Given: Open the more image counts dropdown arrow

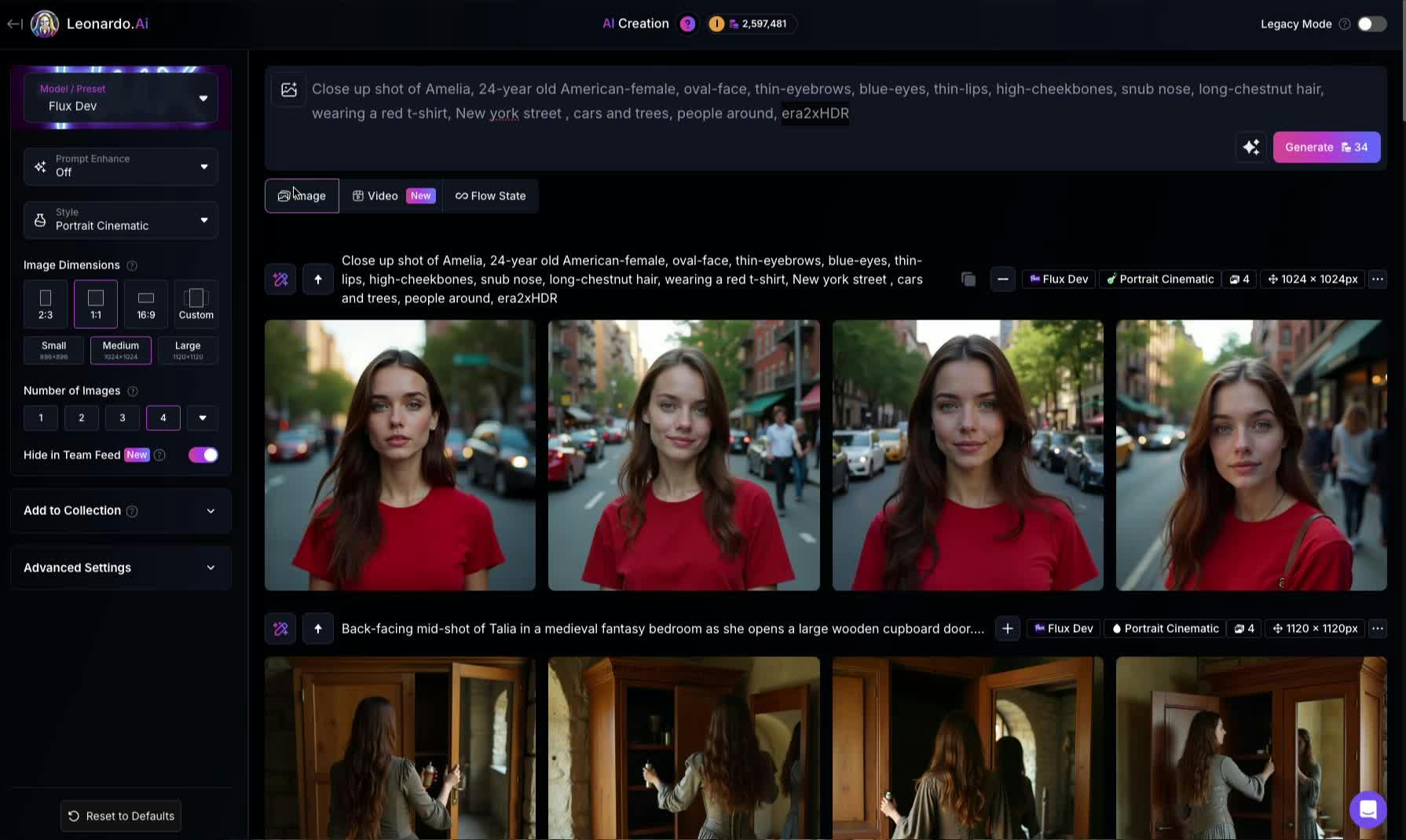Looking at the screenshot, I should 203,418.
